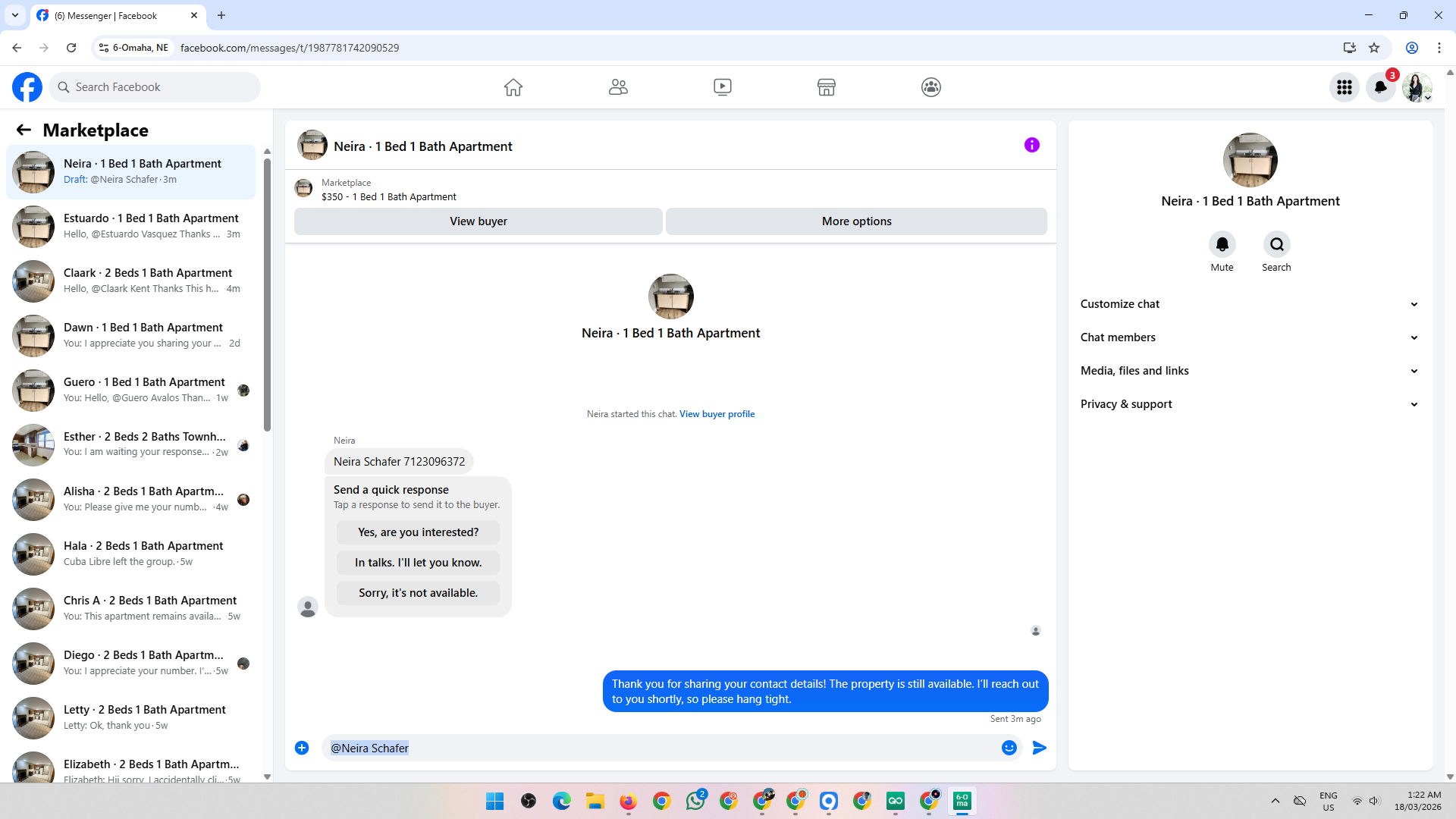Open the Windows Start menu
The image size is (1456, 819).
(x=495, y=801)
